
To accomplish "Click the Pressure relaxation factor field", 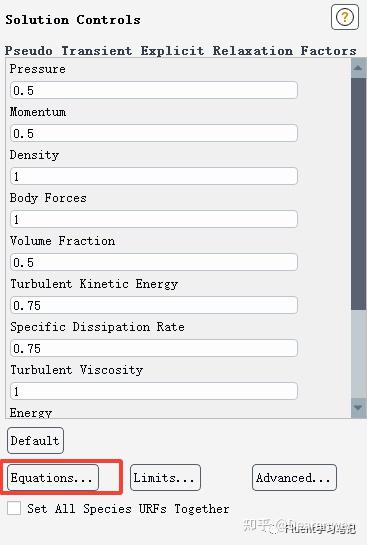I will (x=154, y=90).
